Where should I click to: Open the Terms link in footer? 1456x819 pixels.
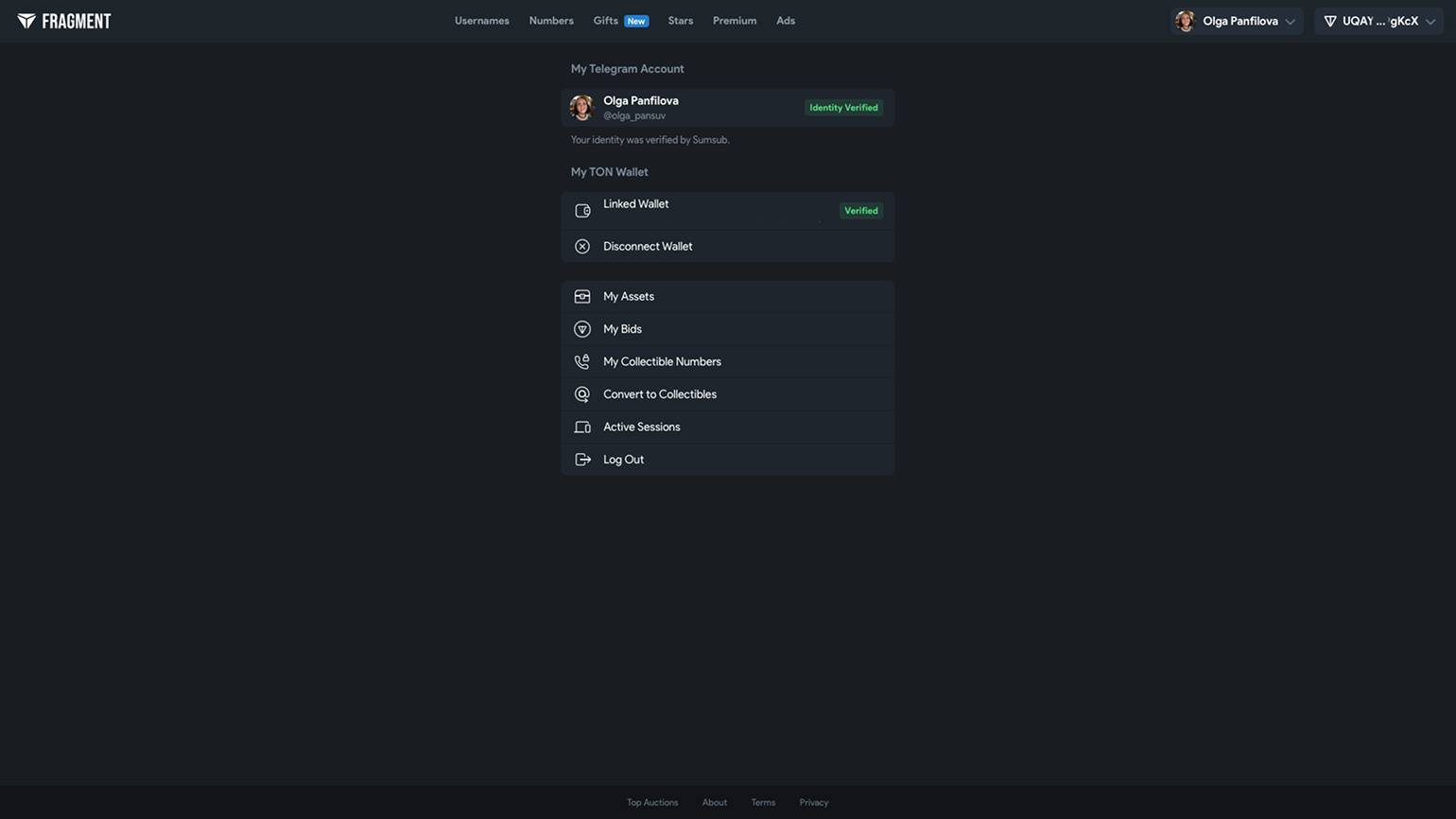click(763, 803)
